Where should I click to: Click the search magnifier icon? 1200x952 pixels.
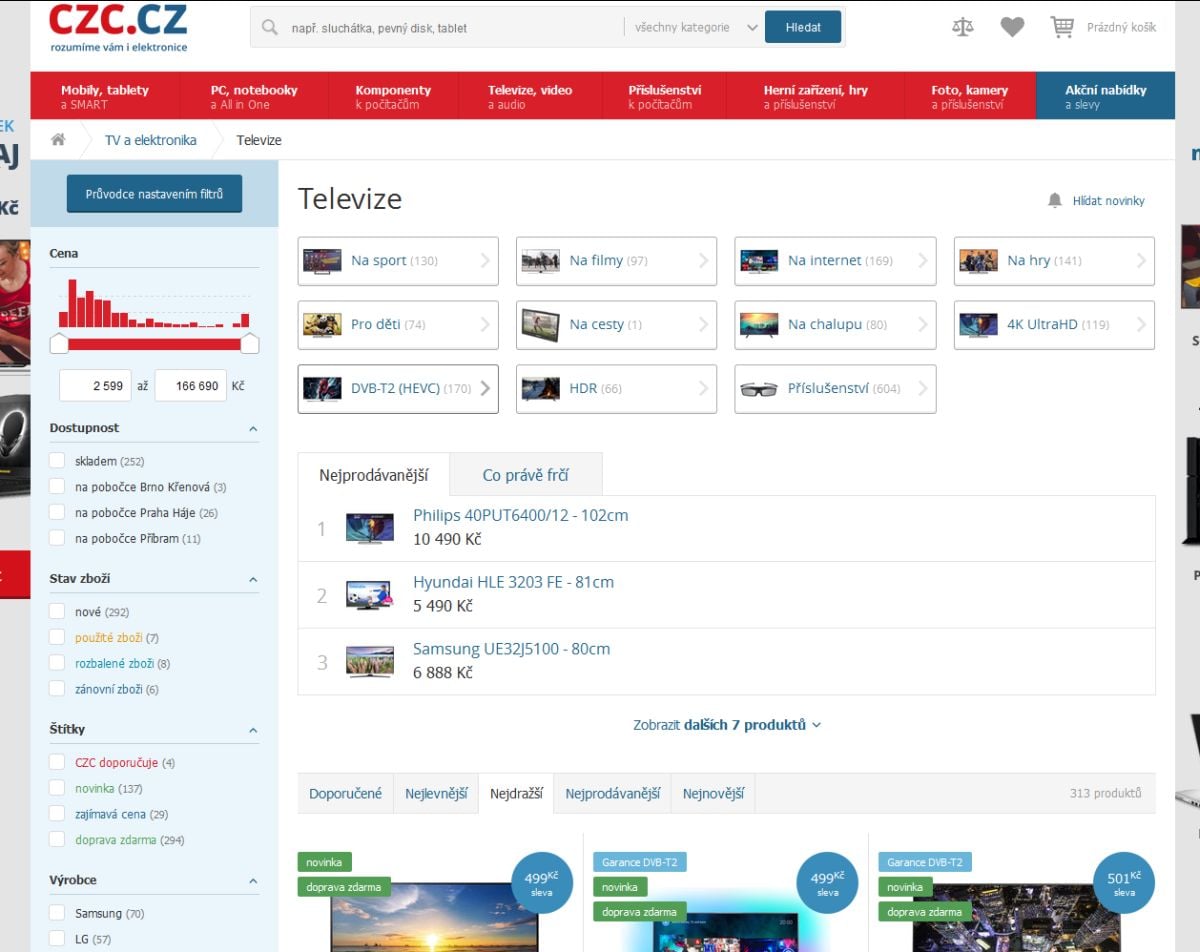click(268, 27)
